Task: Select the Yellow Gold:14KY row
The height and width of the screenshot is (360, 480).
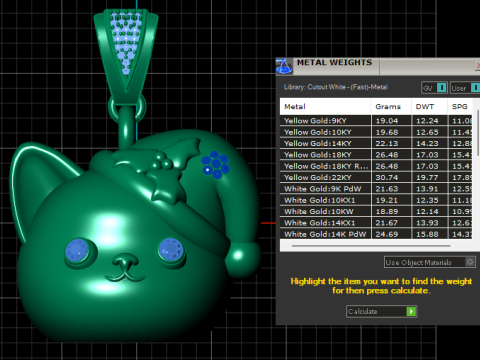Action: [x=376, y=143]
